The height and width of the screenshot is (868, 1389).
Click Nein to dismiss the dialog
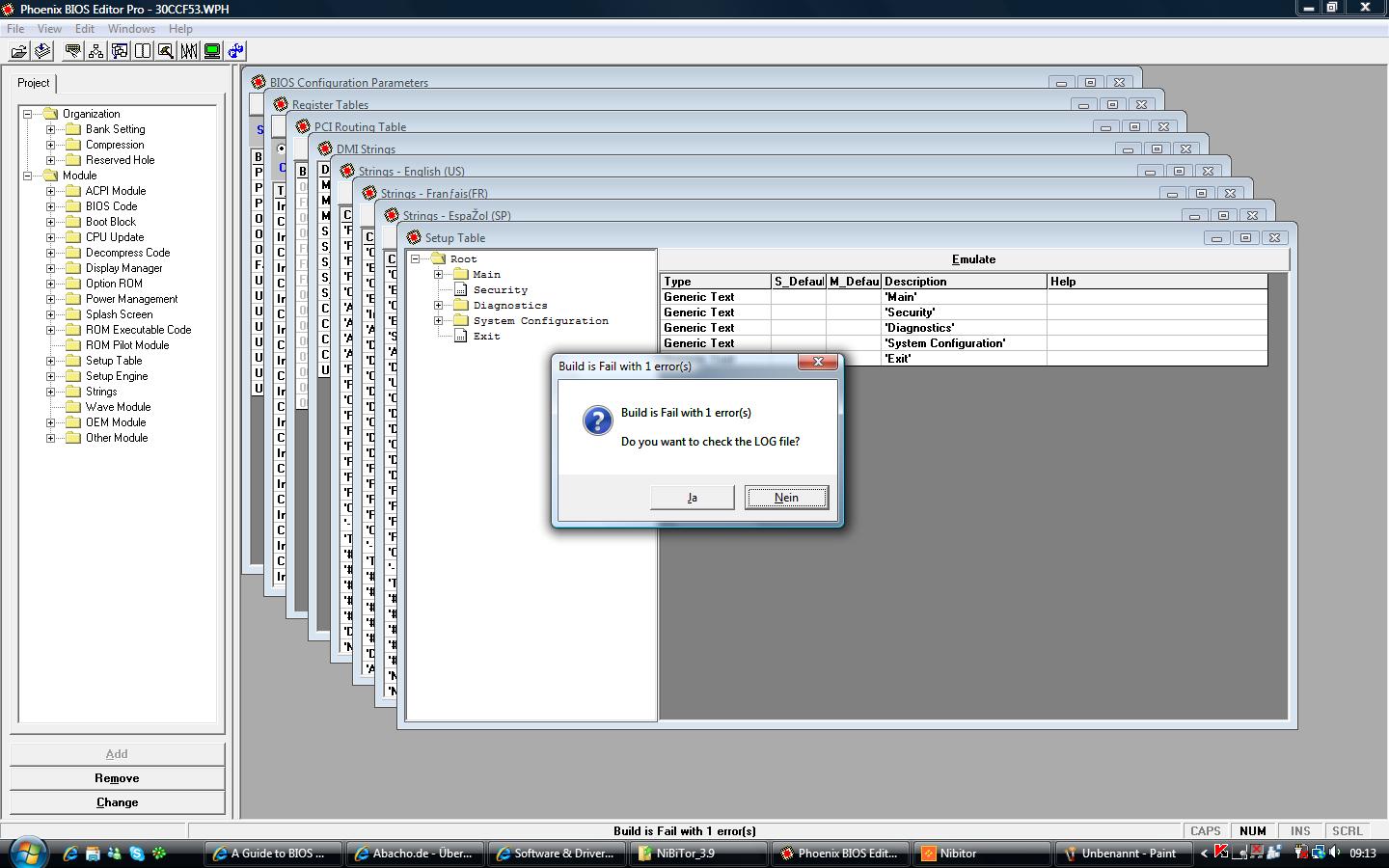[786, 498]
